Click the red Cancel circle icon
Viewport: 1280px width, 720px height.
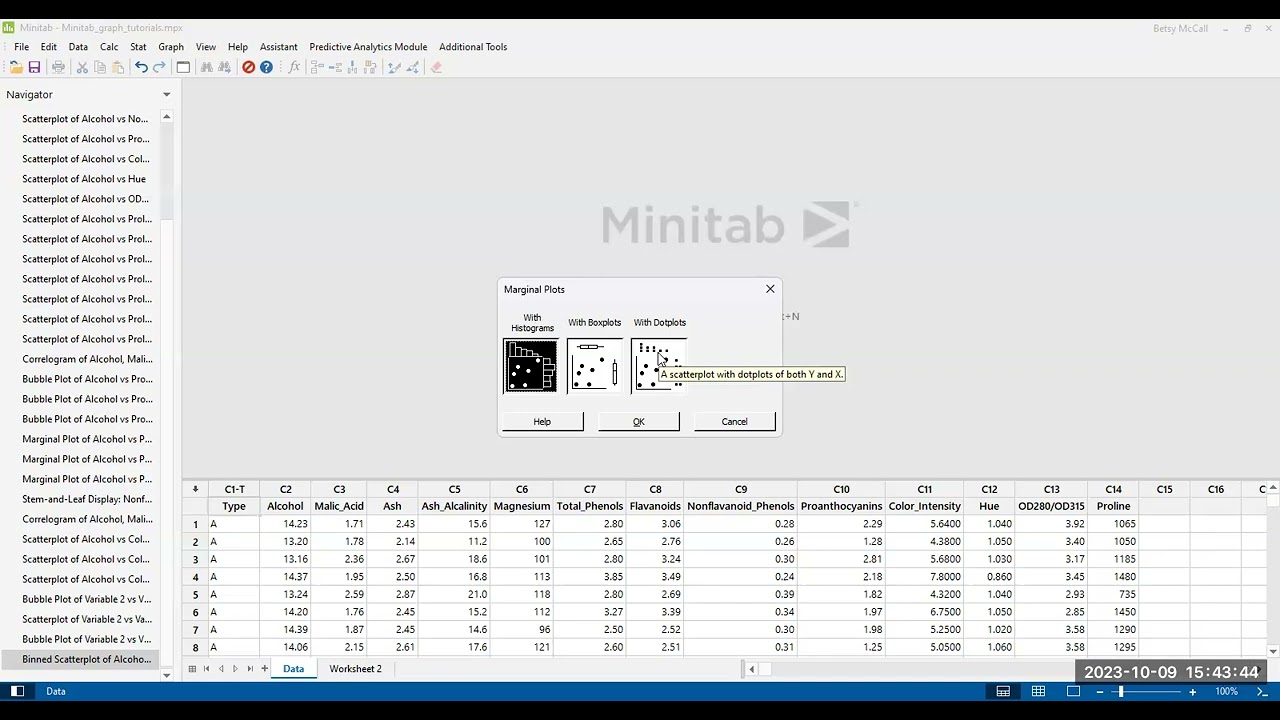[x=248, y=67]
